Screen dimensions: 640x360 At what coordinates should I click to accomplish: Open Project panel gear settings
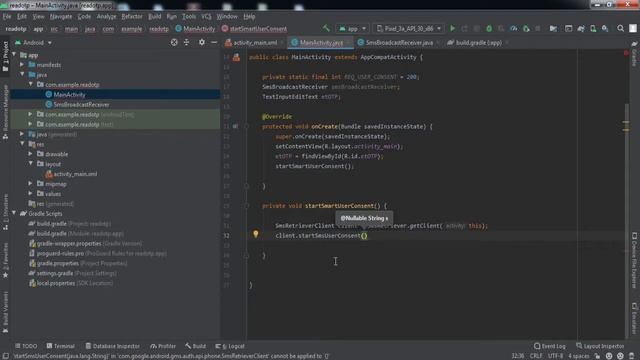coord(202,42)
